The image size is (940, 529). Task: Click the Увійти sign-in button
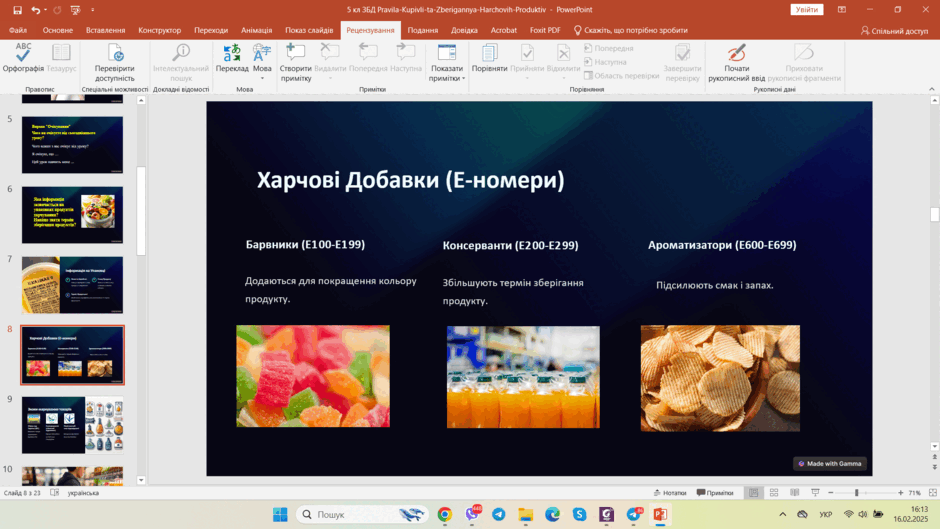pos(806,10)
